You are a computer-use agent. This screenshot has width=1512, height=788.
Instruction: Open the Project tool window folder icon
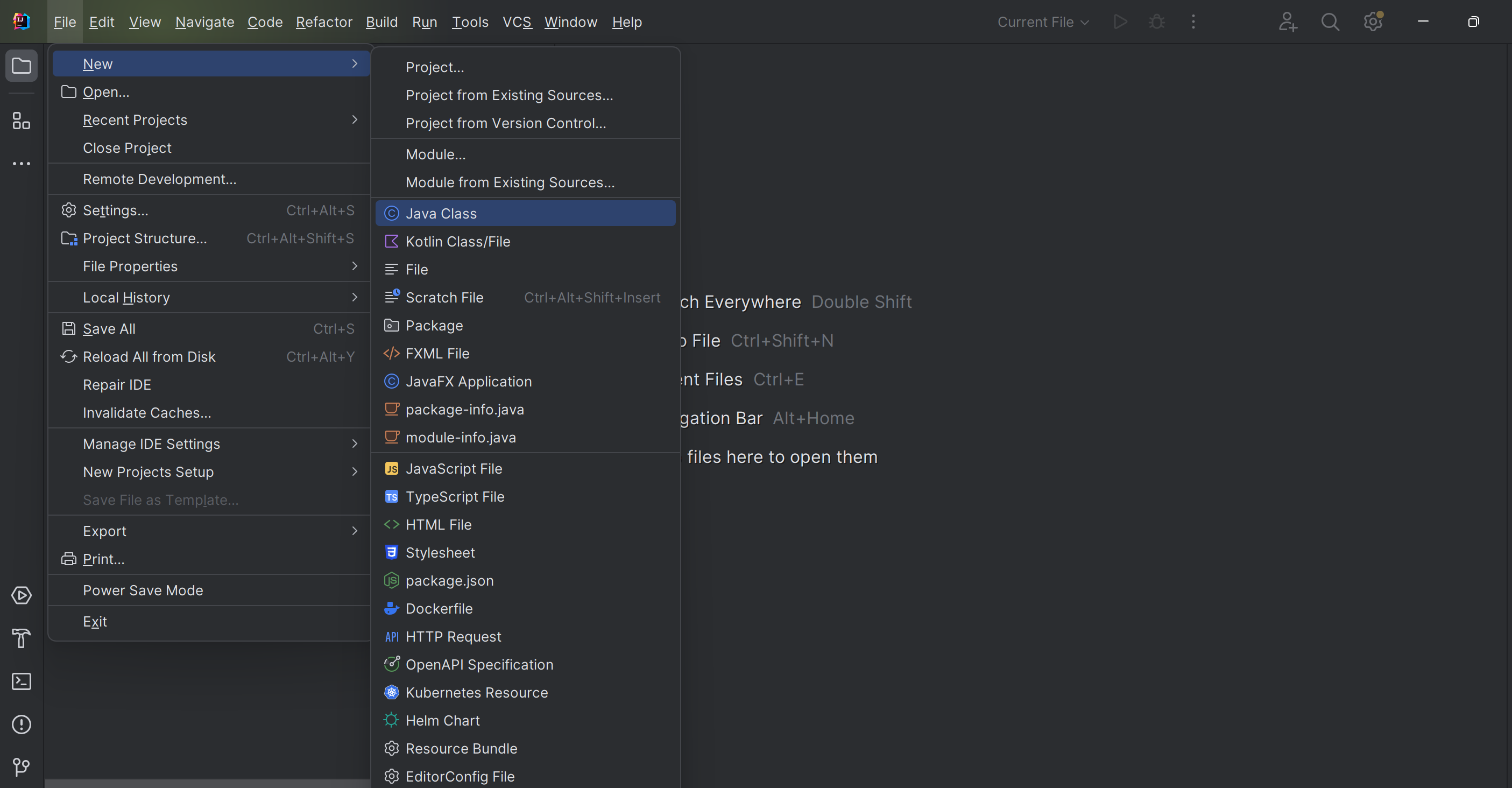(x=22, y=65)
